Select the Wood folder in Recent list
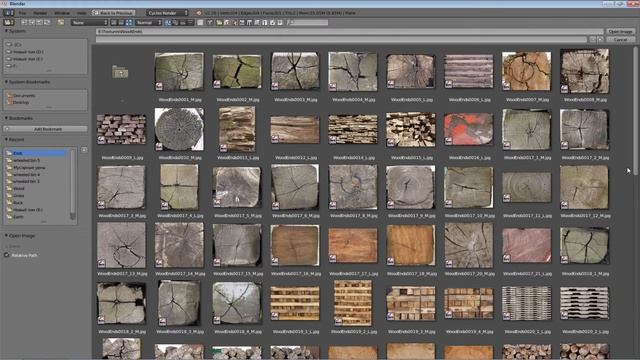The height and width of the screenshot is (360, 640). click(19, 189)
